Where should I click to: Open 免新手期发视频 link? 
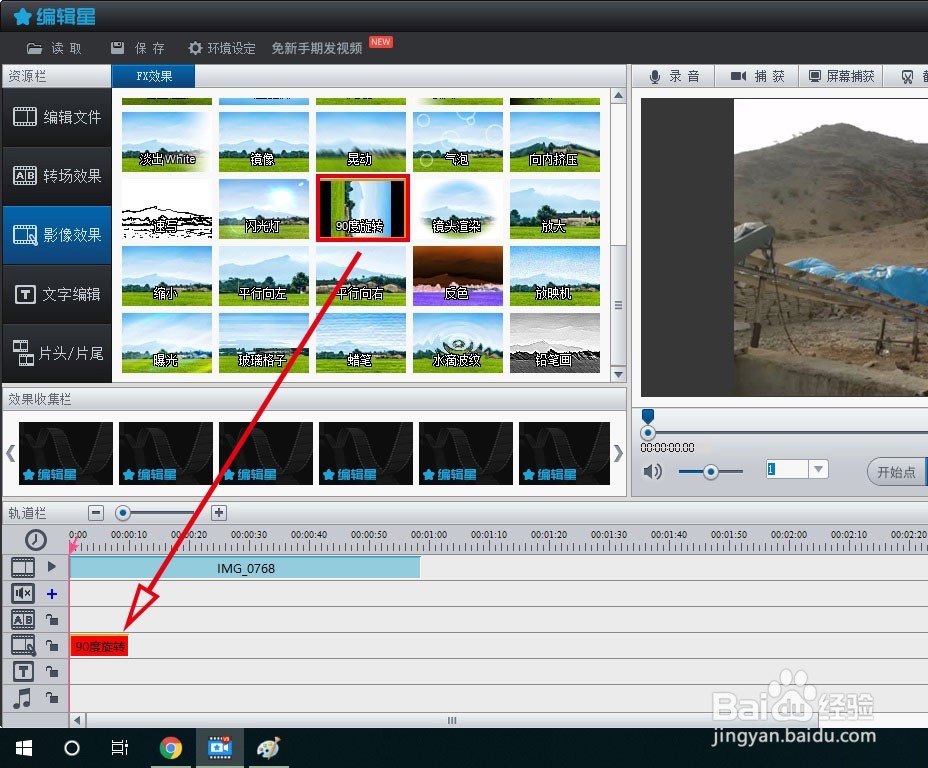317,48
